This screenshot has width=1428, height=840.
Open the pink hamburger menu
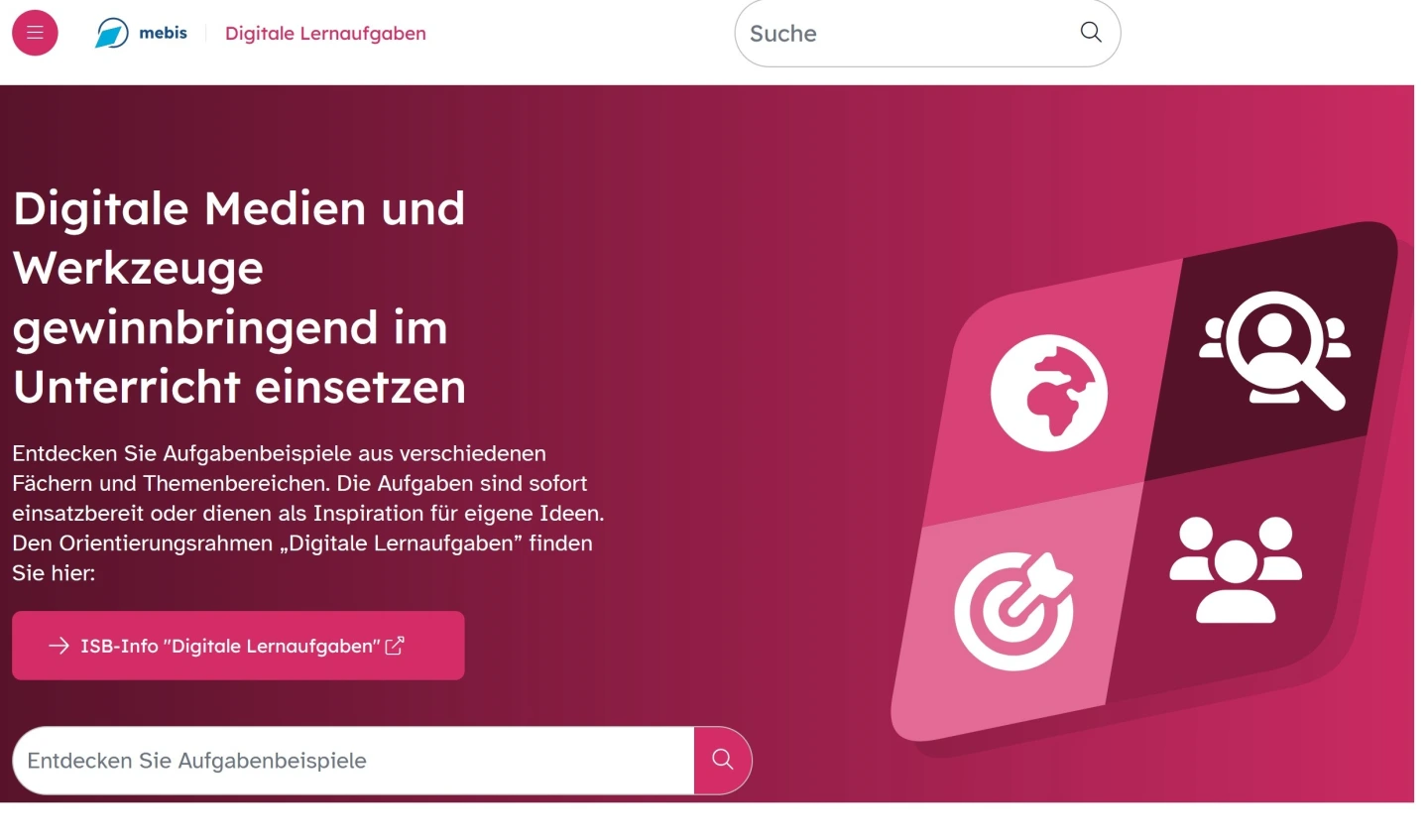pos(35,33)
